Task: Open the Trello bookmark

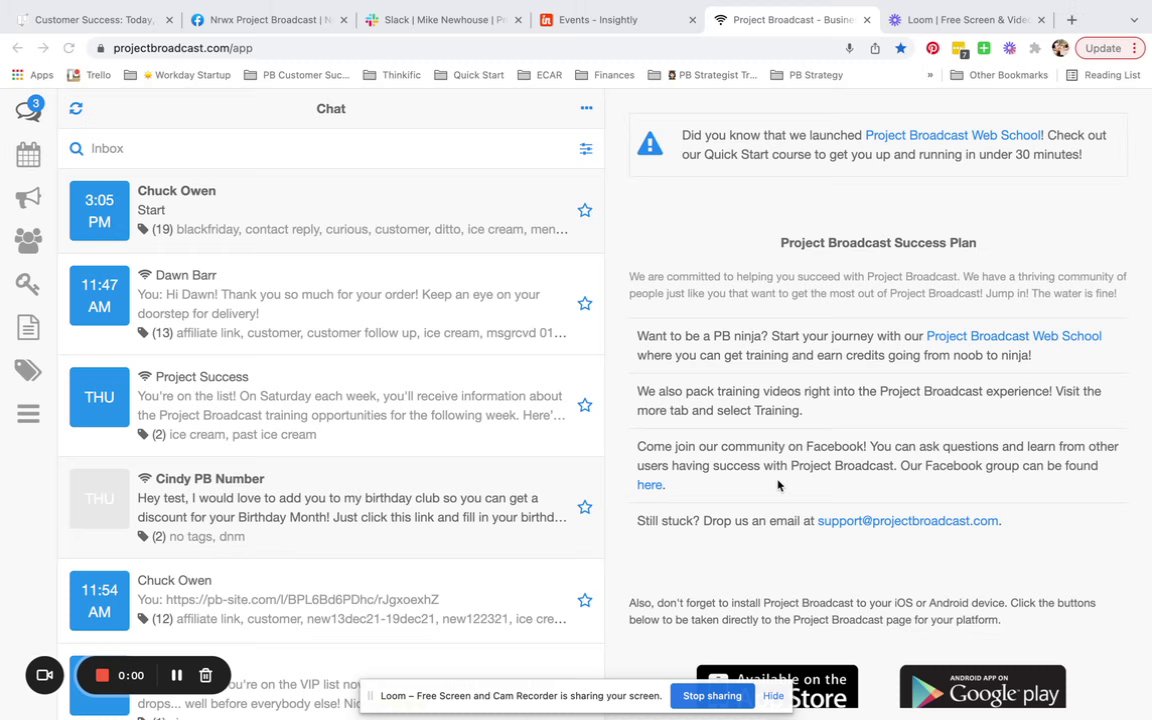Action: (89, 75)
